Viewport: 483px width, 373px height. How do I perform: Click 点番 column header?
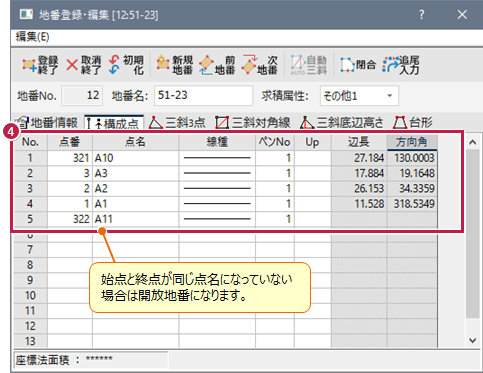coord(70,142)
